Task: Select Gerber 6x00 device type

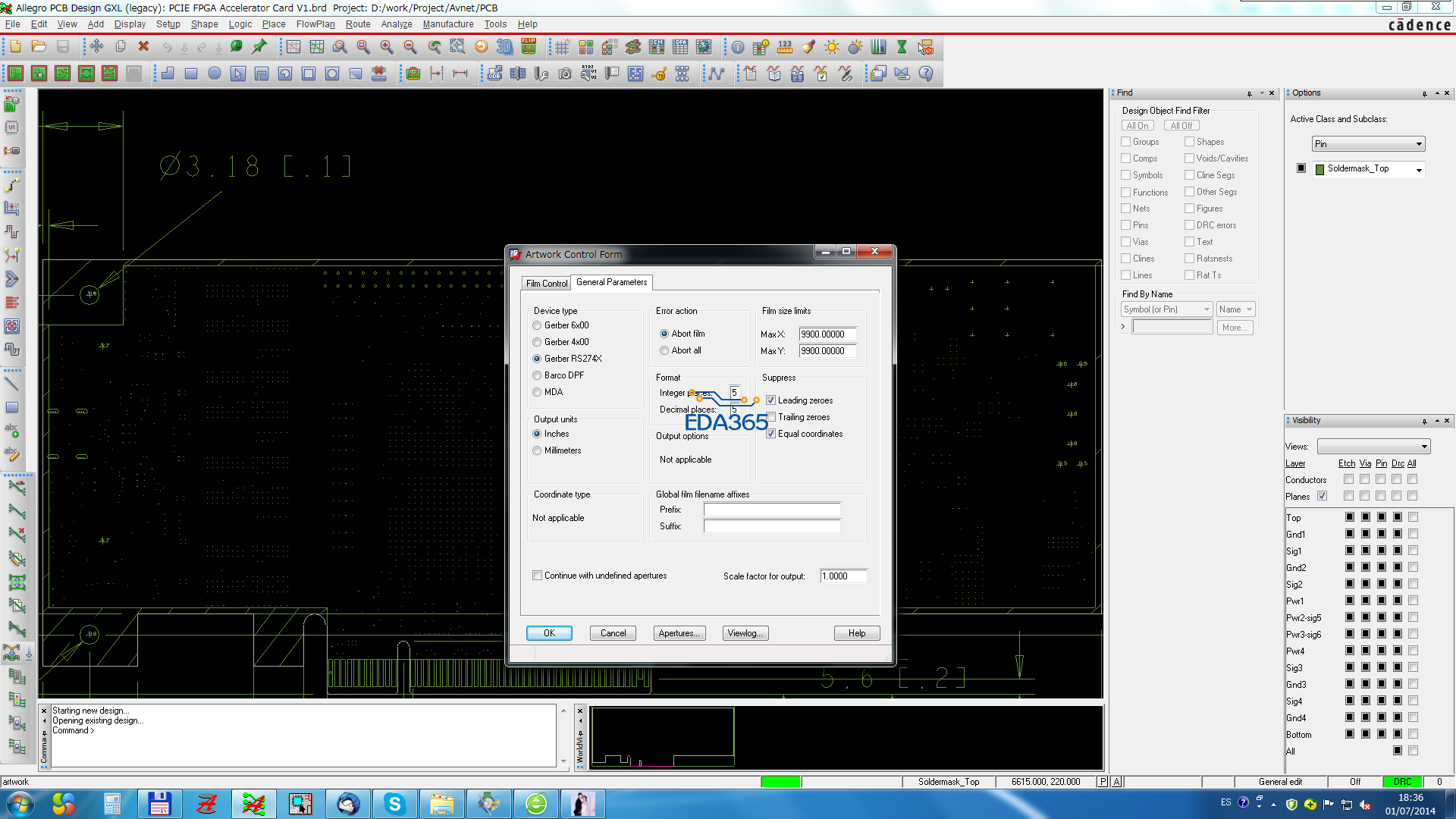Action: (x=537, y=325)
